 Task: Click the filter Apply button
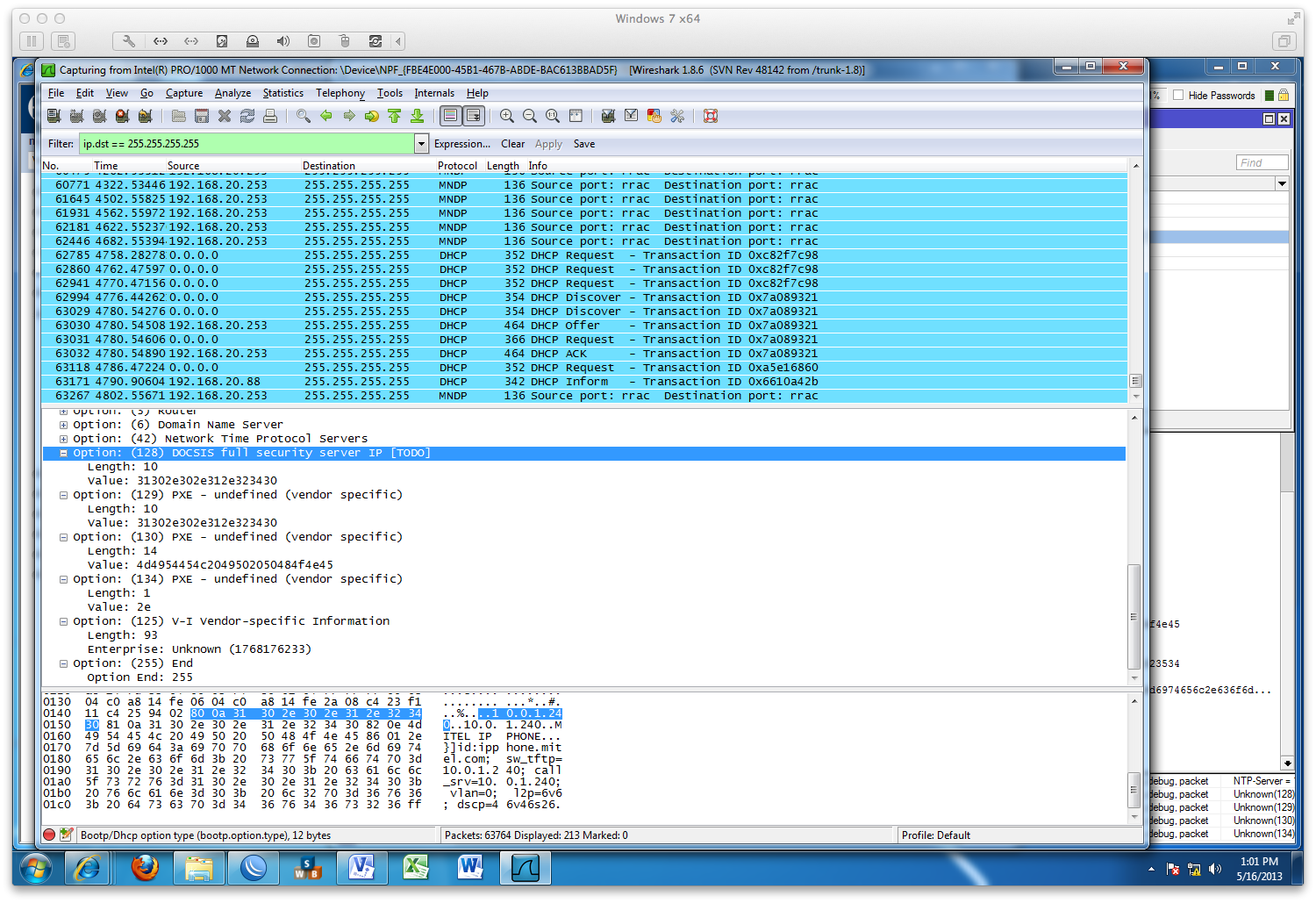coord(548,144)
